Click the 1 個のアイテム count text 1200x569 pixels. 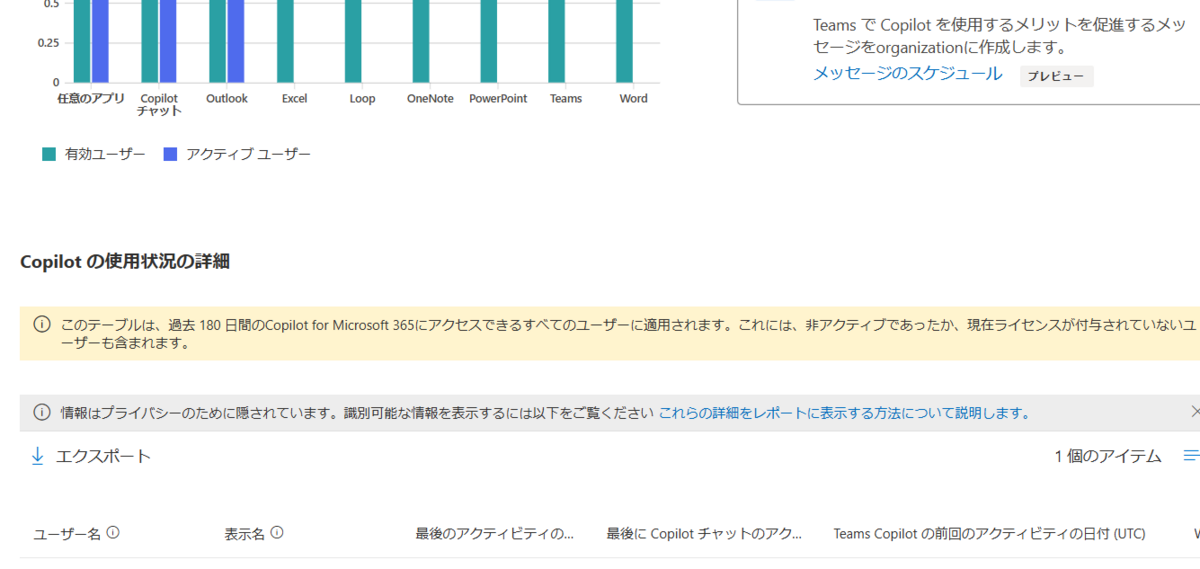point(1108,456)
